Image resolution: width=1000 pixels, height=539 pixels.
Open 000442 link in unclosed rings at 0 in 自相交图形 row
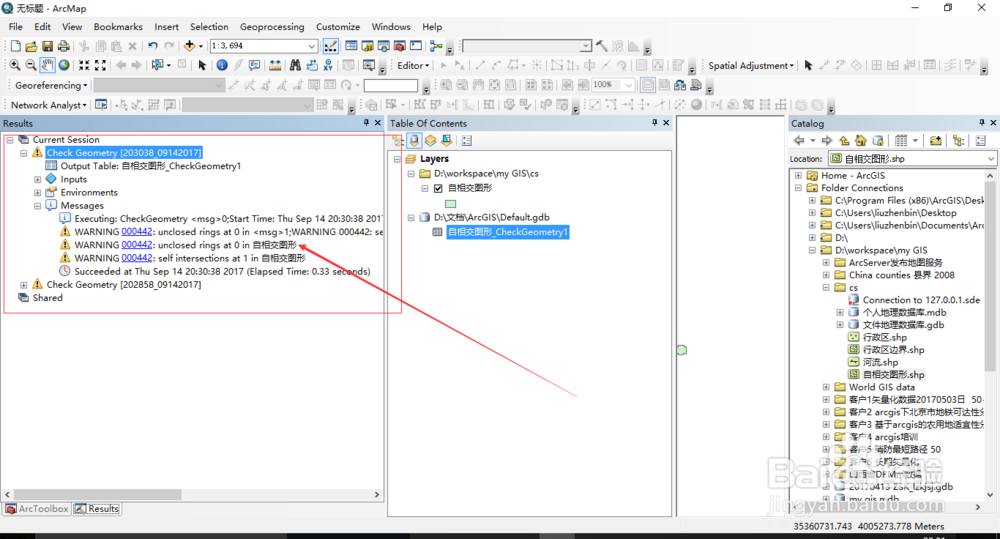pyautogui.click(x=137, y=245)
